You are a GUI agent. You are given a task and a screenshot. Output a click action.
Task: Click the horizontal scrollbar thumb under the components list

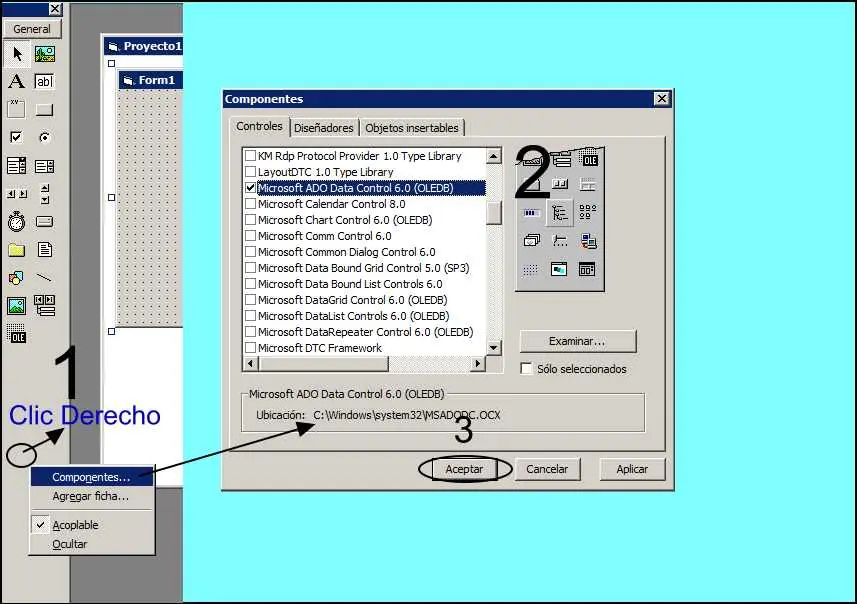click(x=324, y=363)
